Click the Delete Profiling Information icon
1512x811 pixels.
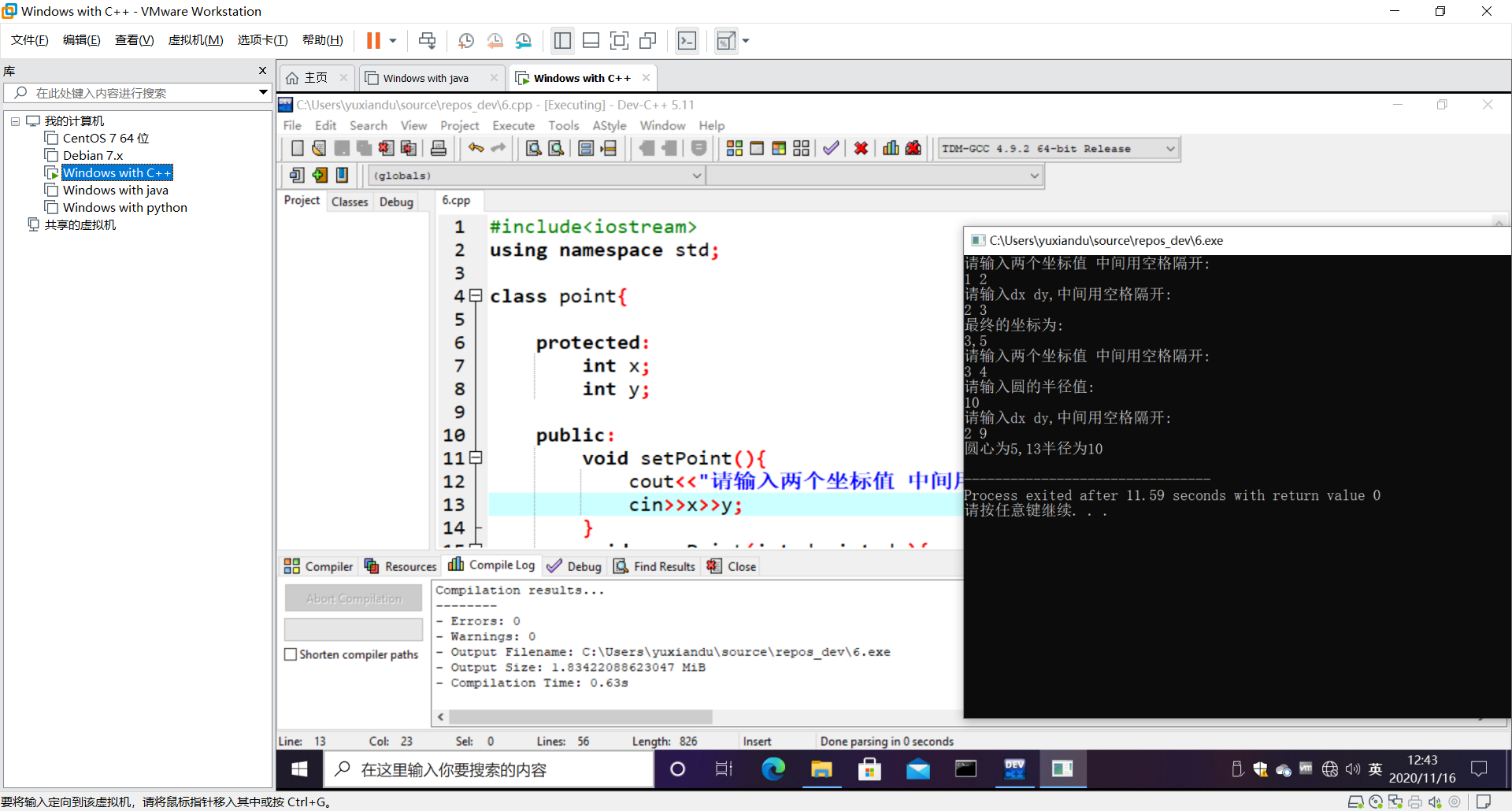tap(913, 148)
